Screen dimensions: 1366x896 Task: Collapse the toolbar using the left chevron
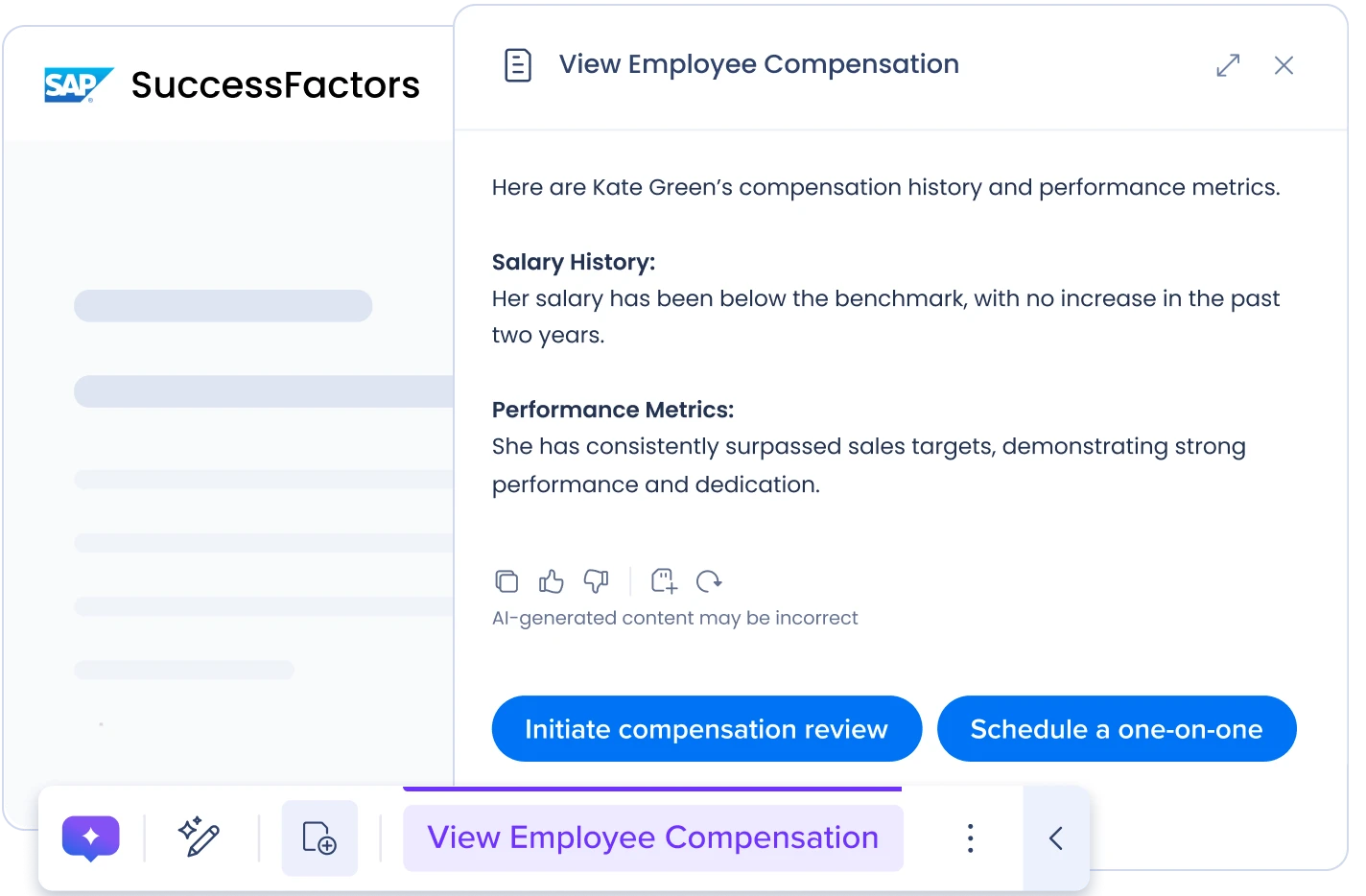click(x=1055, y=837)
